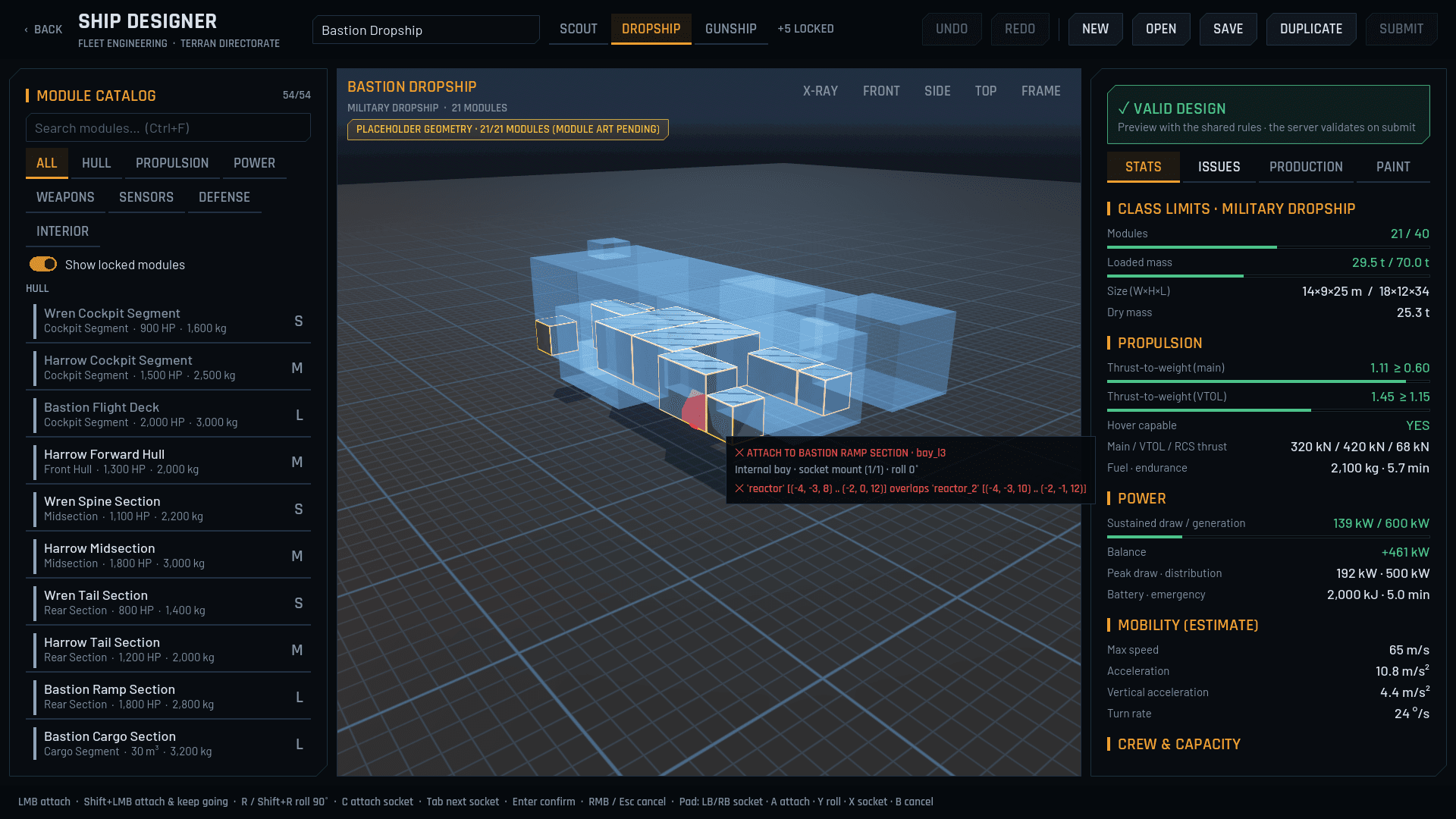Open the Stats panel tab

click(1144, 167)
